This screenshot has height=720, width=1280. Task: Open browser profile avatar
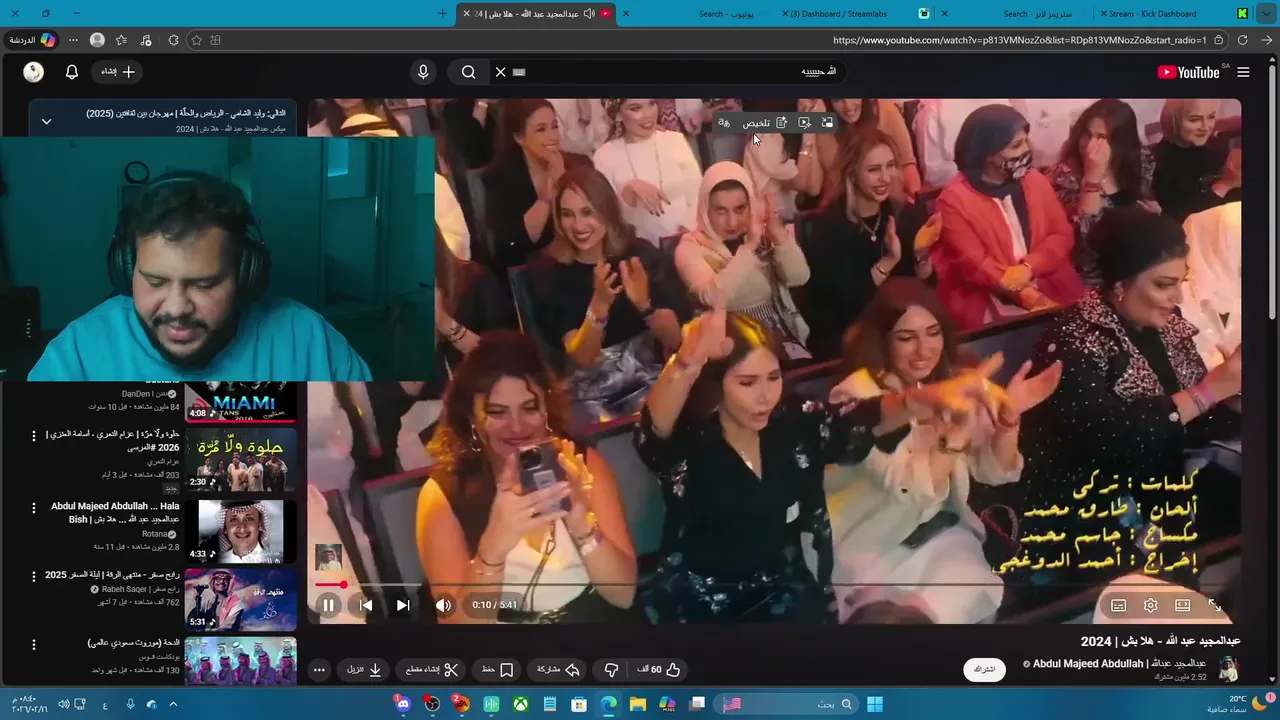tap(97, 40)
